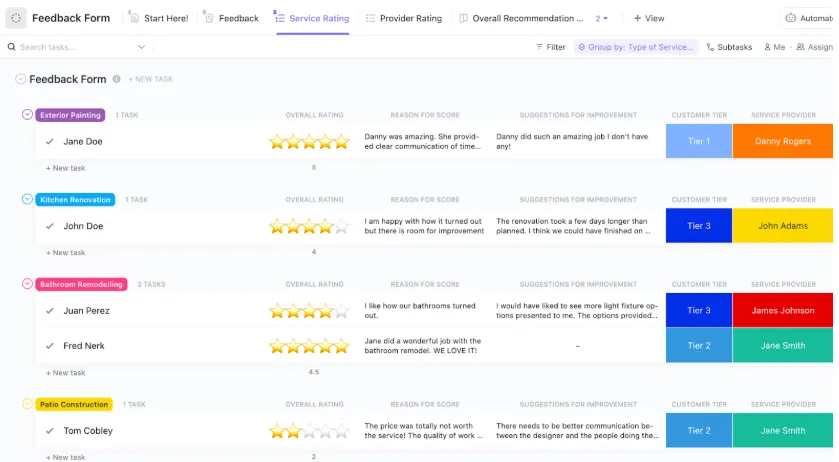Toggle the checkmark for Jane Doe task

tap(50, 141)
